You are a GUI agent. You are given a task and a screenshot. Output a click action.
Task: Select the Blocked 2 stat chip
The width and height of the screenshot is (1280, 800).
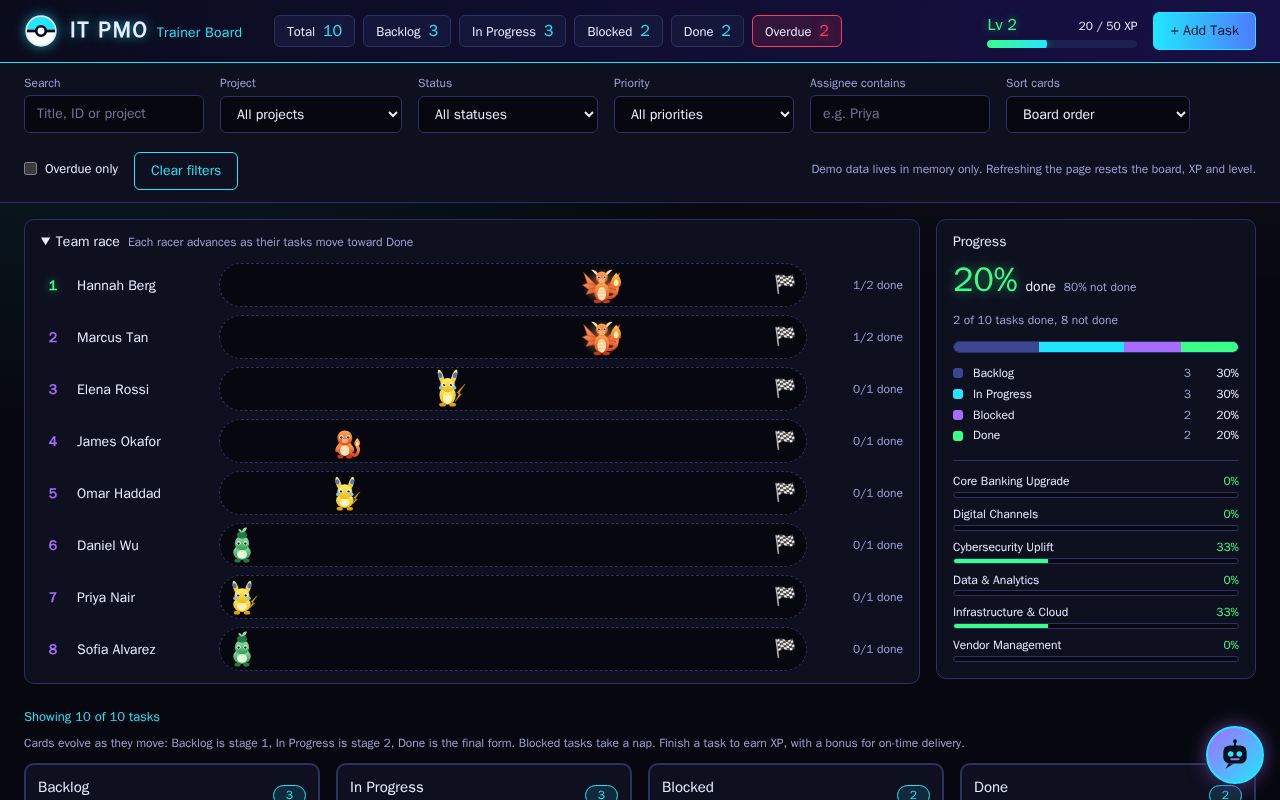tap(618, 31)
